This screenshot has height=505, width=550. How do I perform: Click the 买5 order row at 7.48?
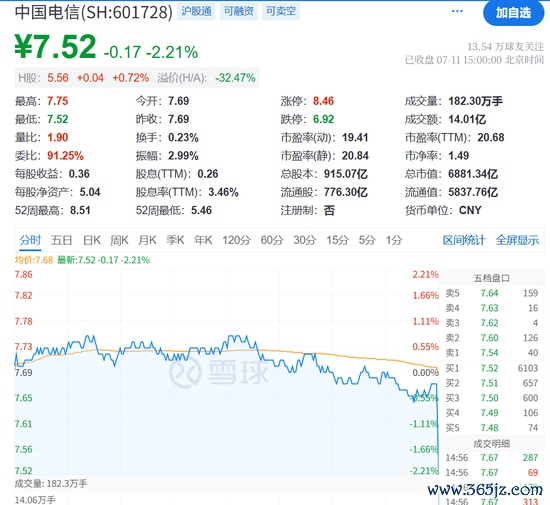[x=491, y=428]
